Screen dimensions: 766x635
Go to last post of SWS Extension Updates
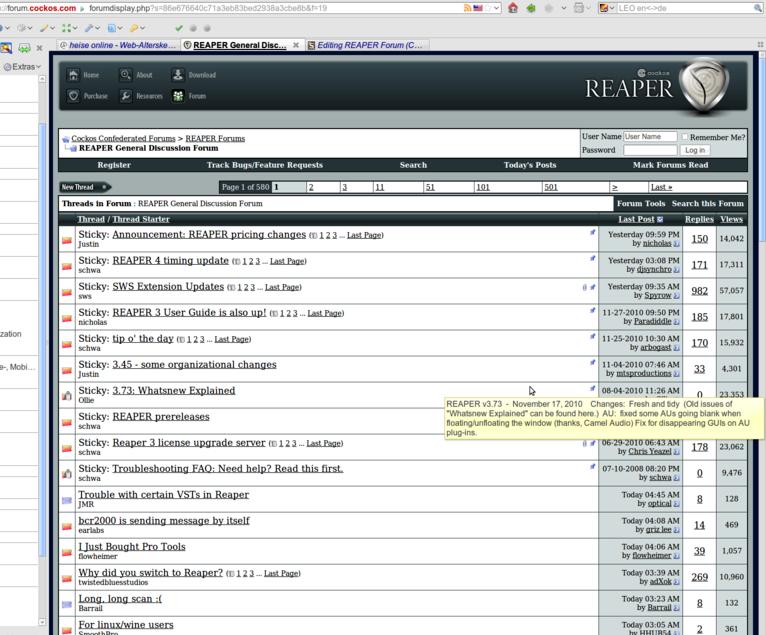tap(676, 296)
